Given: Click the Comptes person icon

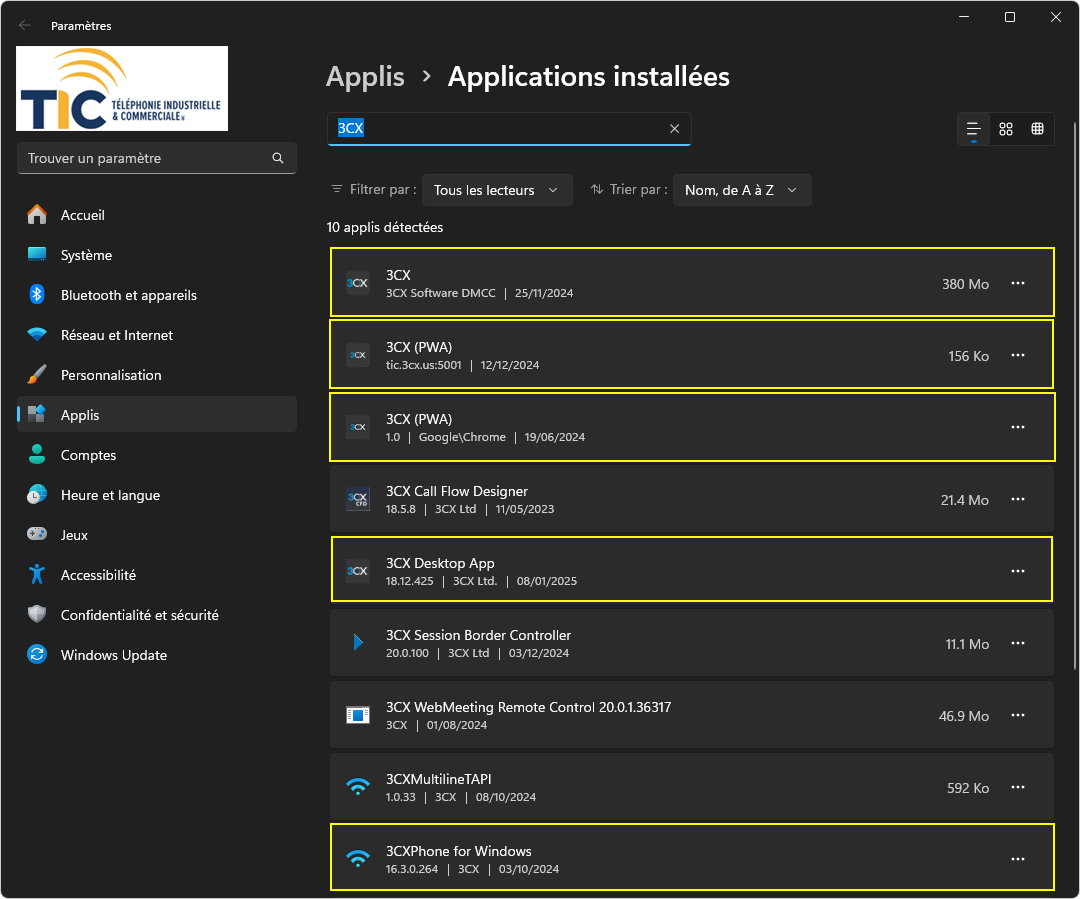Looking at the screenshot, I should [x=37, y=454].
